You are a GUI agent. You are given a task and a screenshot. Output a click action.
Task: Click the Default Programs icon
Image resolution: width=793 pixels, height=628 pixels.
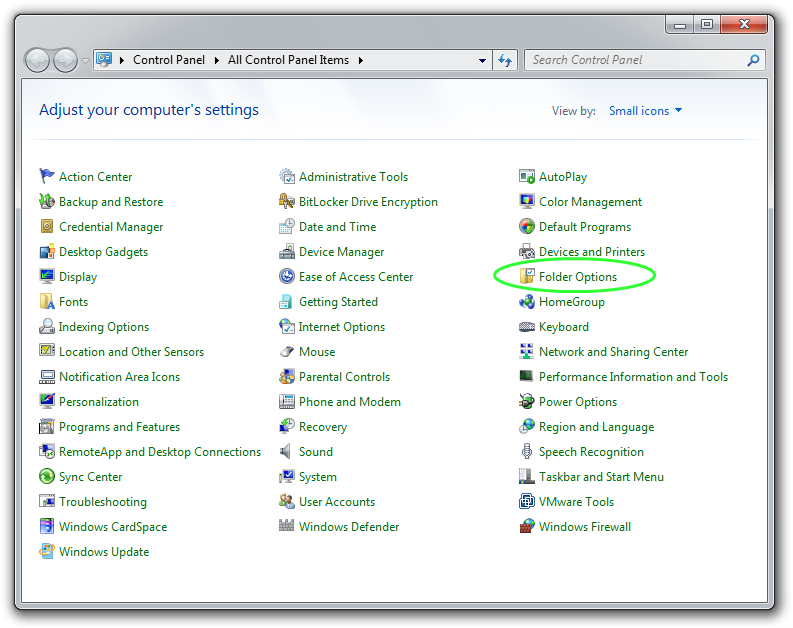coord(526,226)
